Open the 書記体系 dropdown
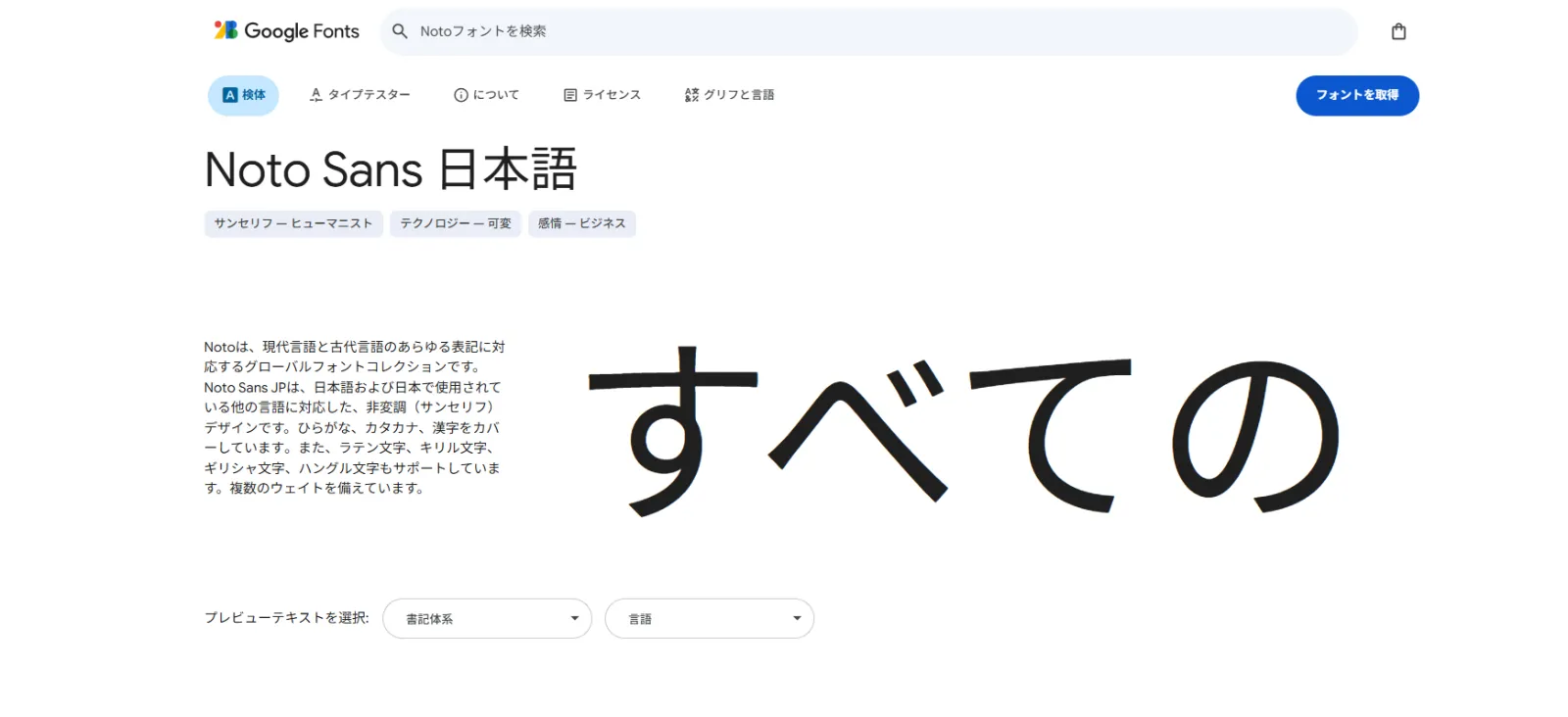The width and height of the screenshot is (1568, 717). point(487,618)
